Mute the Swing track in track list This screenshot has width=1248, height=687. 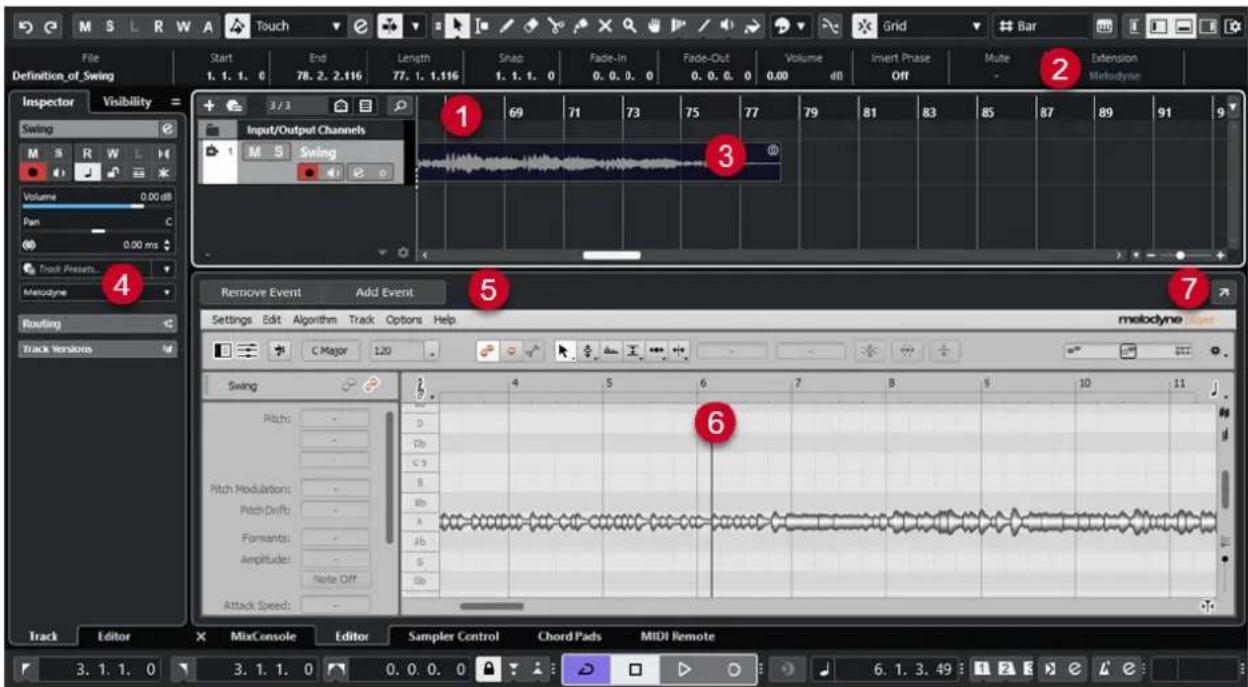[254, 152]
